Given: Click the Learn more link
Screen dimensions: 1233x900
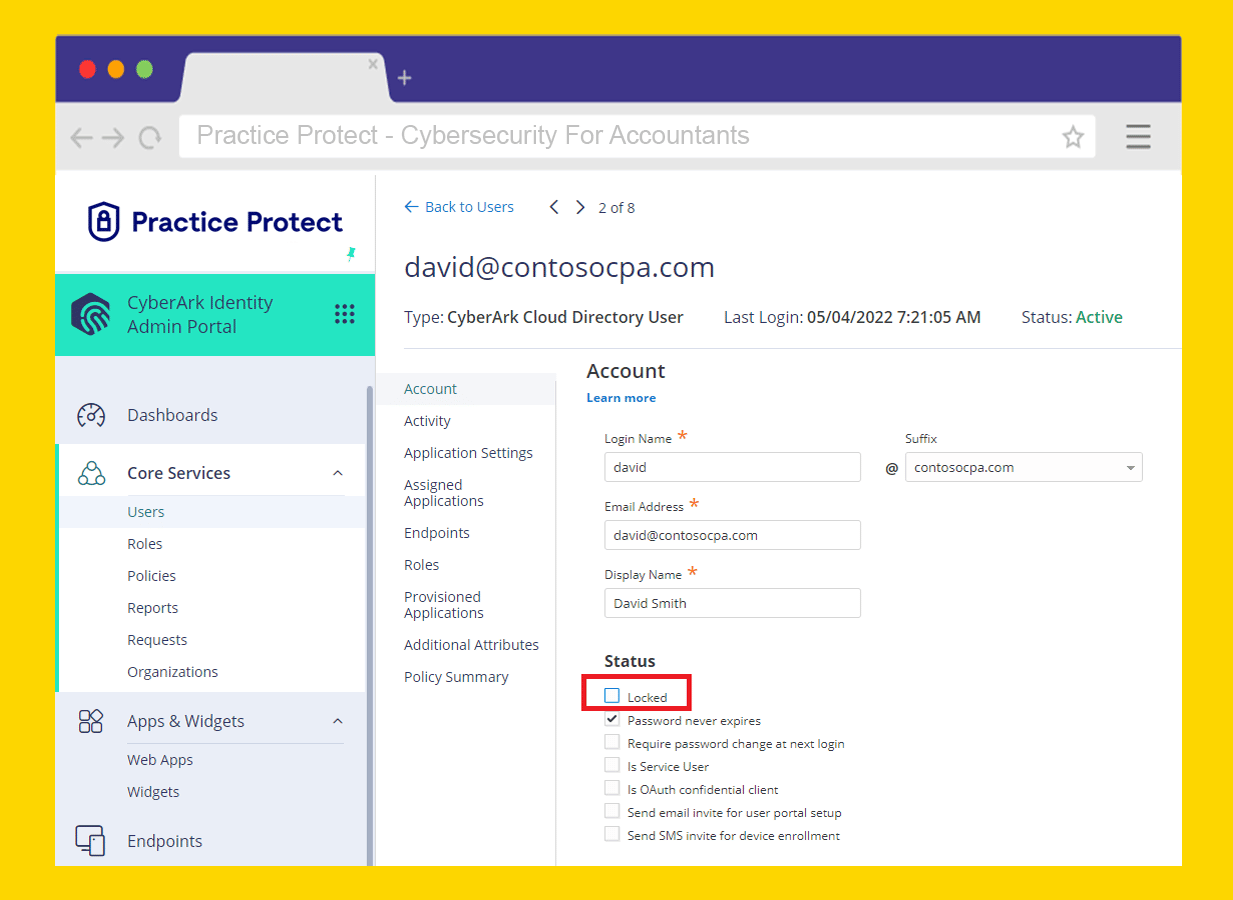Looking at the screenshot, I should tap(621, 398).
